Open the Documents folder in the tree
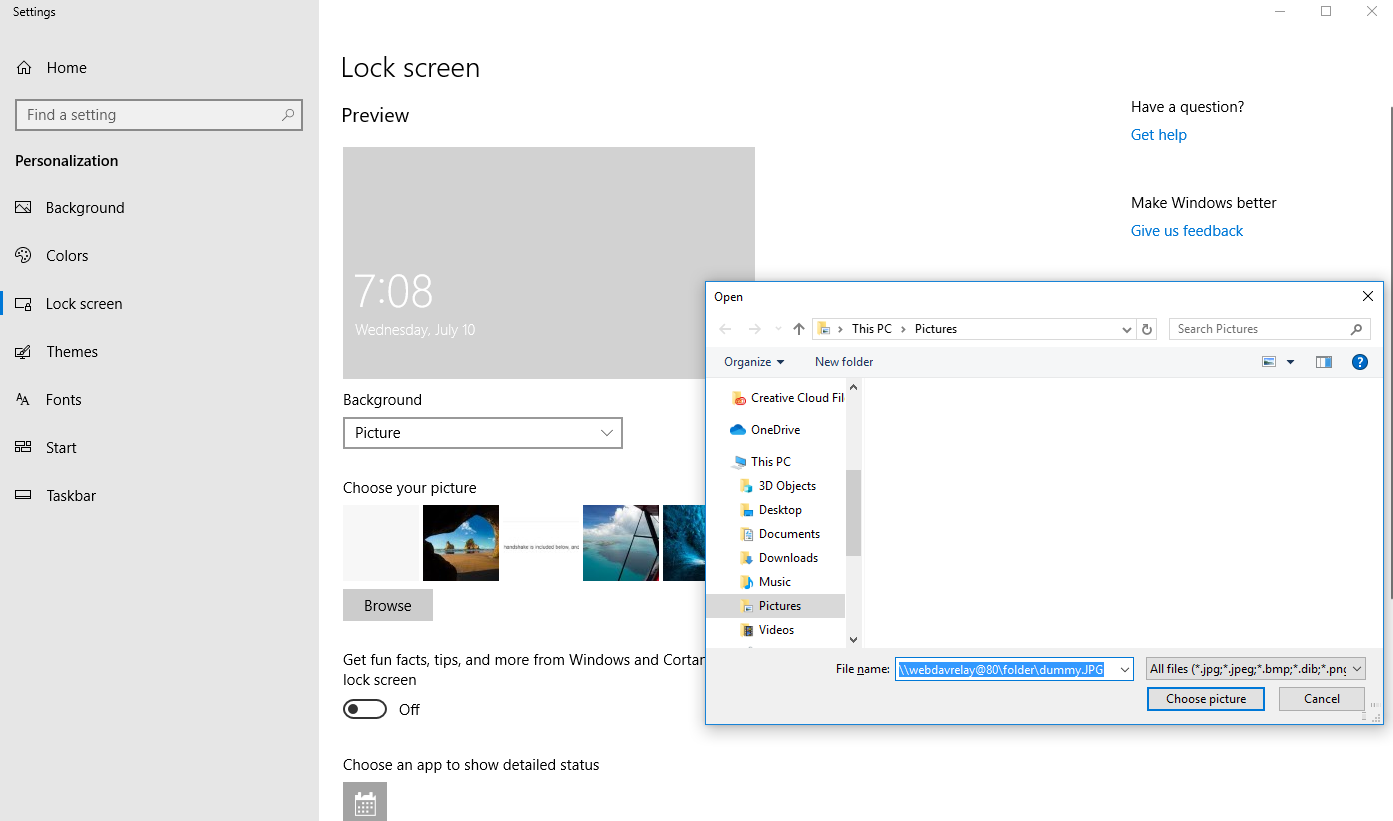The width and height of the screenshot is (1393, 821). point(779,534)
